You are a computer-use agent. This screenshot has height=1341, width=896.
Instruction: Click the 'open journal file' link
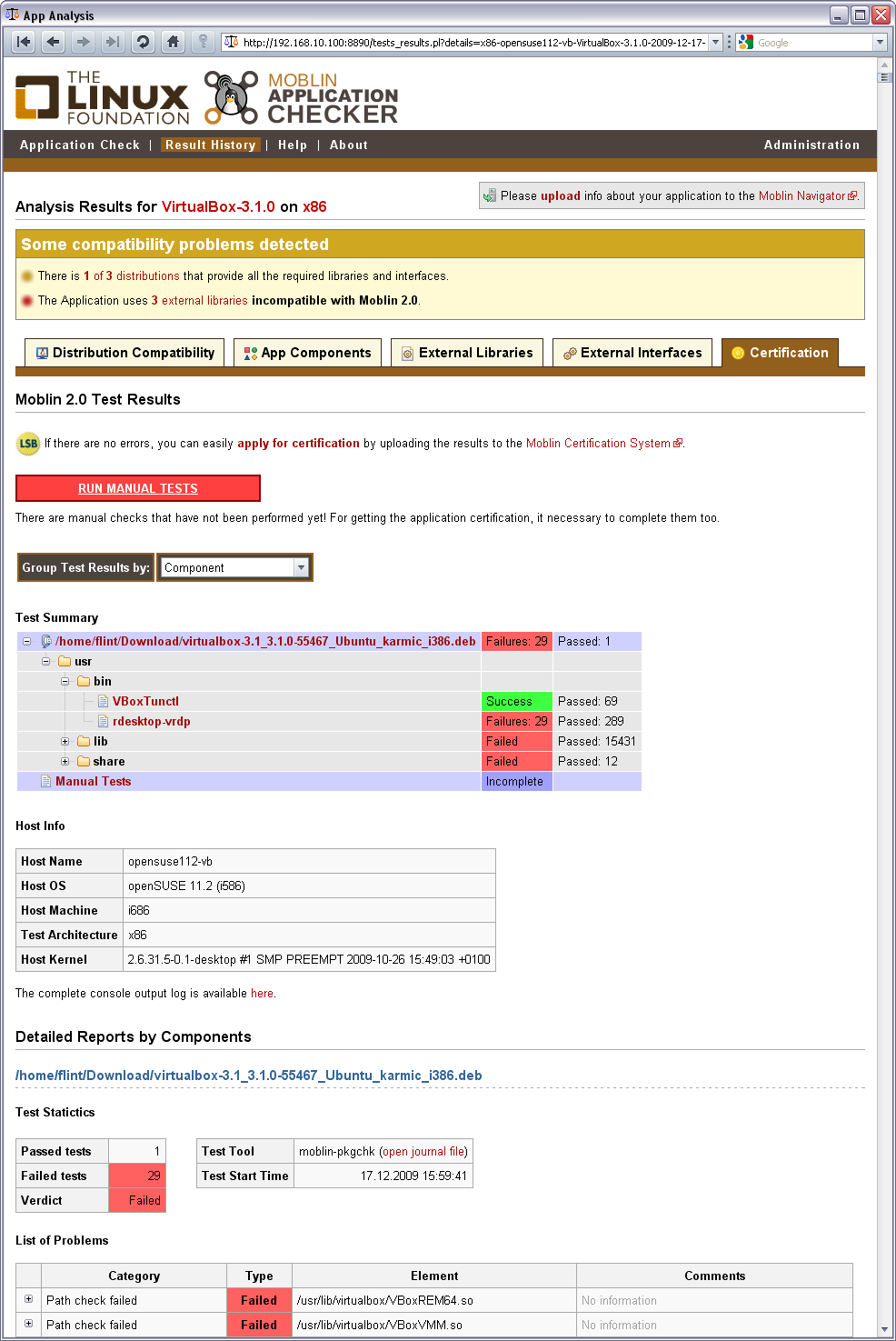pyautogui.click(x=423, y=1152)
